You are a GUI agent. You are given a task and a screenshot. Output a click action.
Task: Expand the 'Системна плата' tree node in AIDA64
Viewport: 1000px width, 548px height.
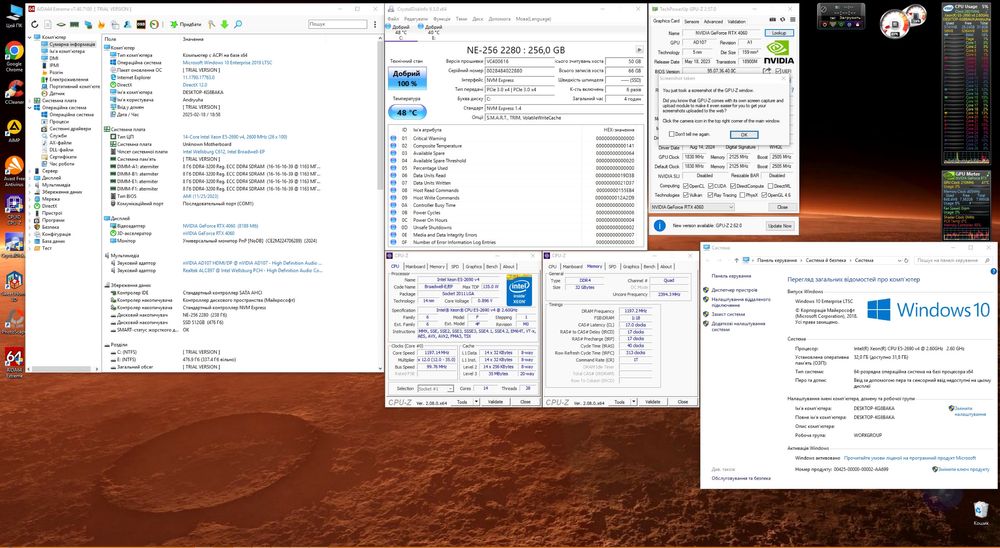(x=30, y=101)
